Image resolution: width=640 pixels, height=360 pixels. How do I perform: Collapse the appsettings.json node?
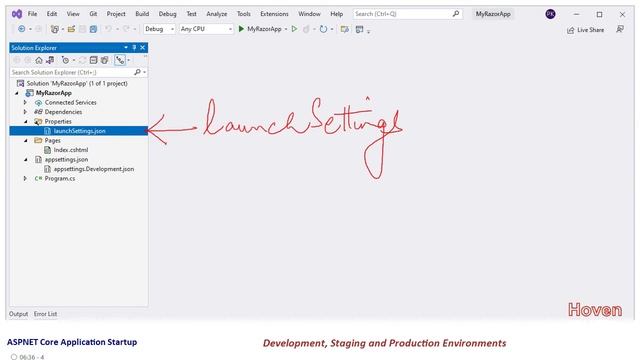(26, 160)
